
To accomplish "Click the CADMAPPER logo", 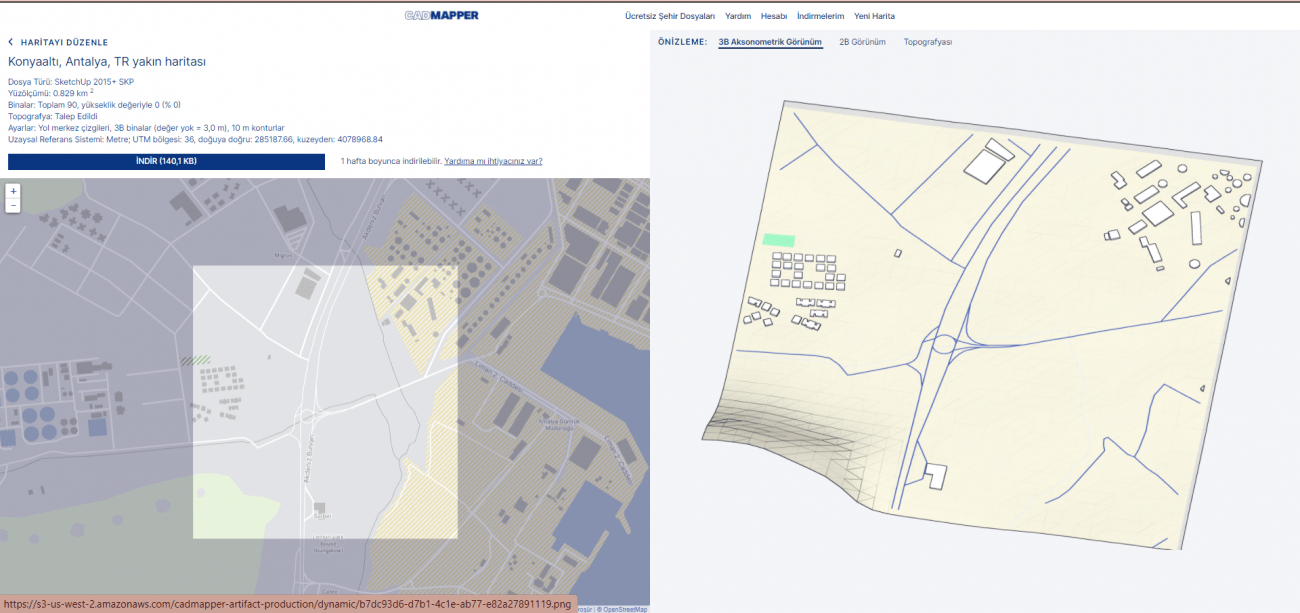I will pos(441,16).
